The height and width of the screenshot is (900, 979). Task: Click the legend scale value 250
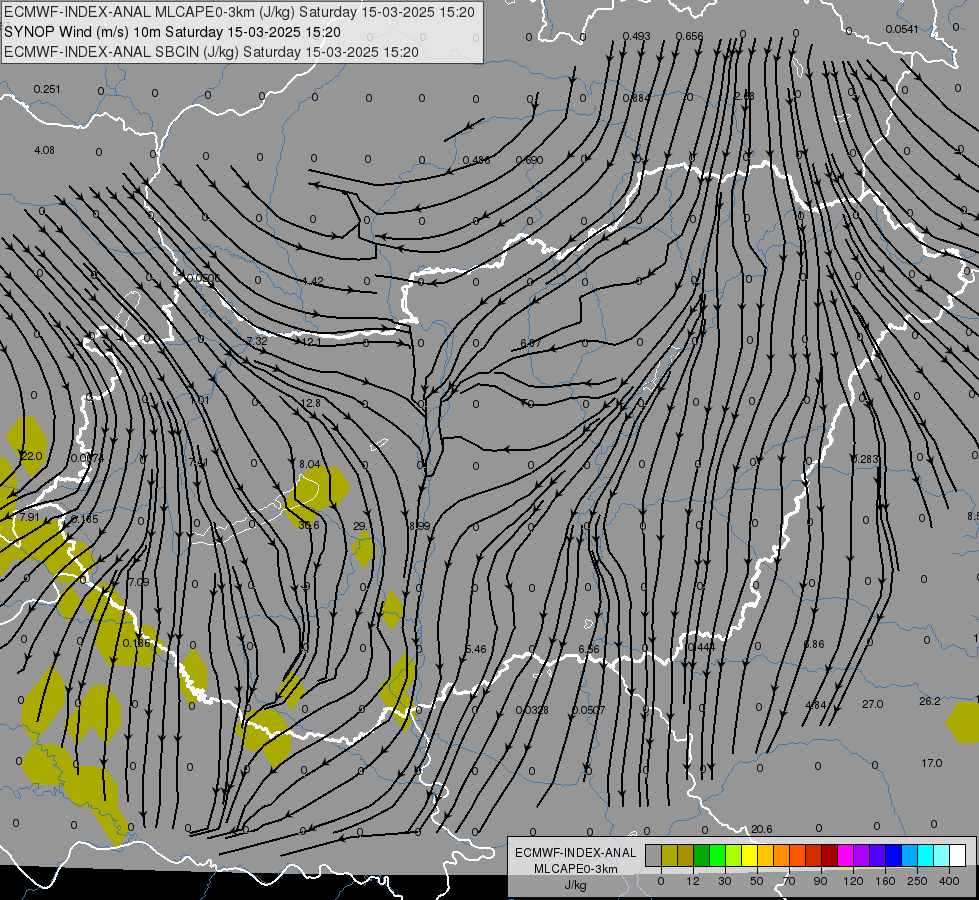pos(917,881)
